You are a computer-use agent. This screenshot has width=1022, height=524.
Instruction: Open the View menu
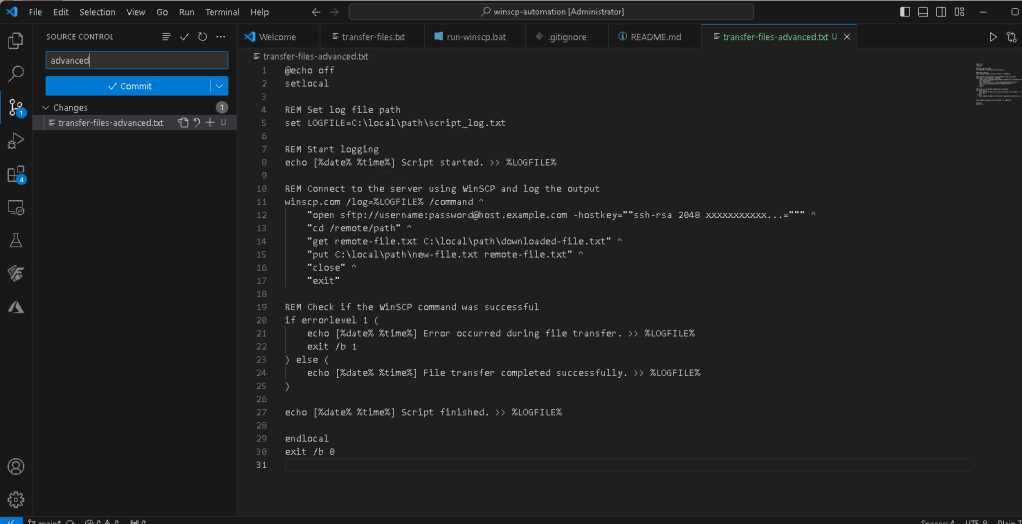pyautogui.click(x=136, y=12)
